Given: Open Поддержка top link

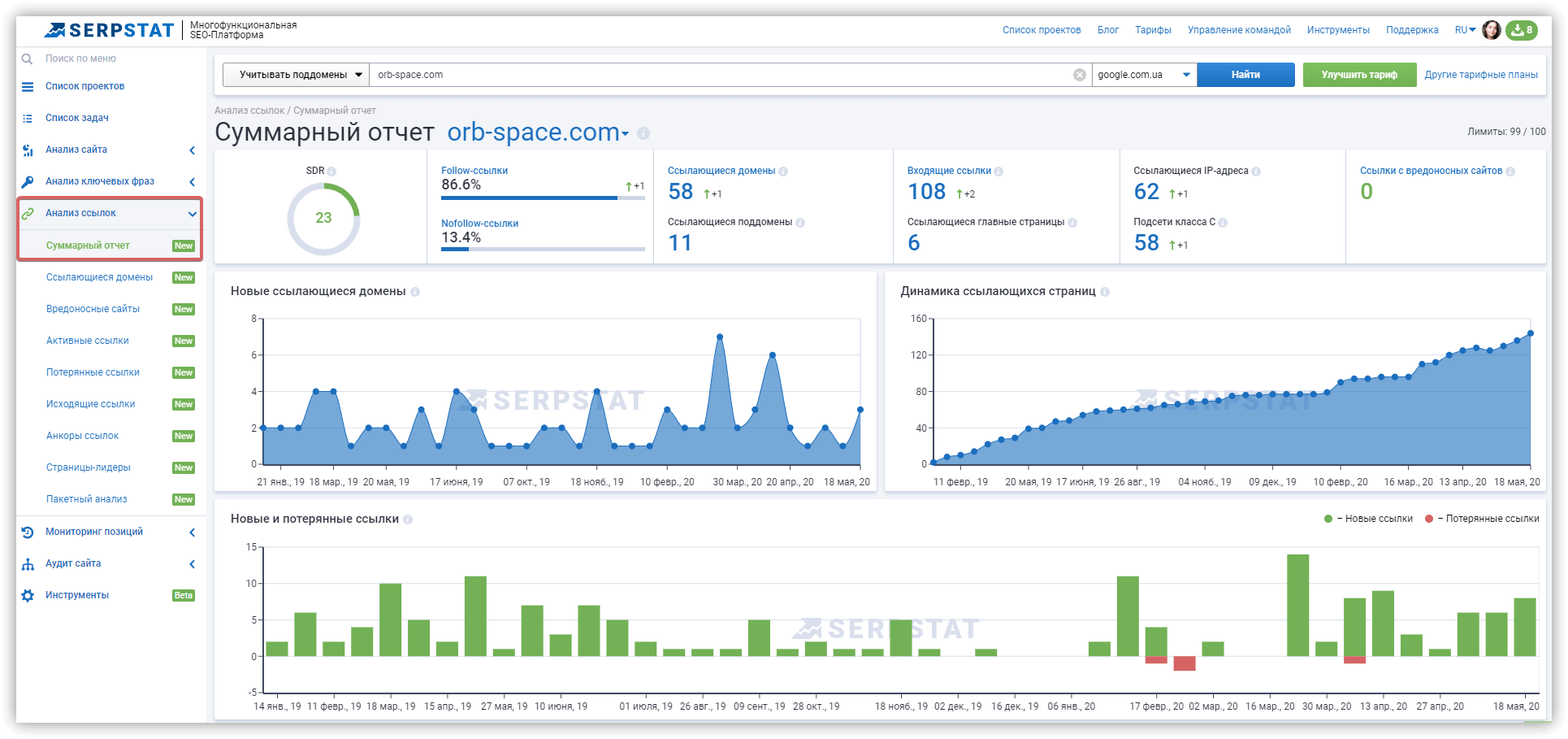Looking at the screenshot, I should point(1412,30).
